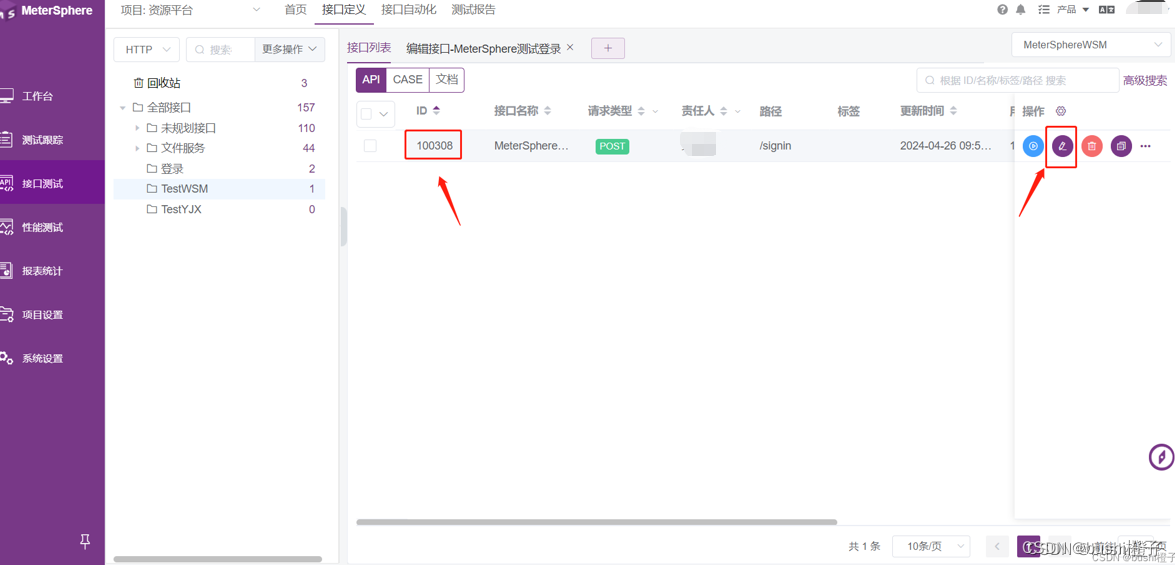Viewport: 1175px width, 565px height.
Task: Open 测试跟踪 from the sidebar
Action: pyautogui.click(x=43, y=140)
